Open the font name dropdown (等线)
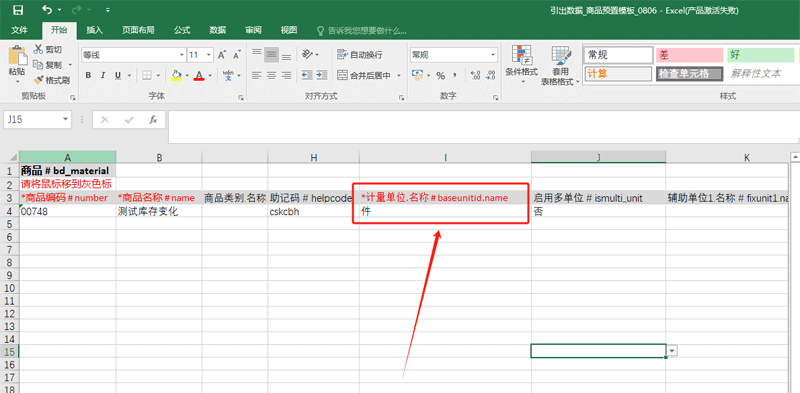Screen dimensions: 800x393 pos(182,55)
